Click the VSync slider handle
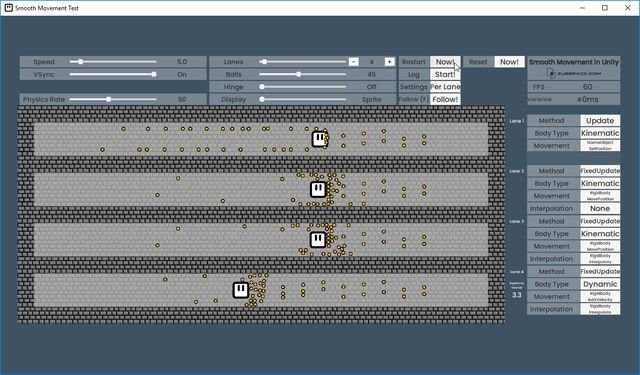The image size is (640, 375). coord(154,74)
